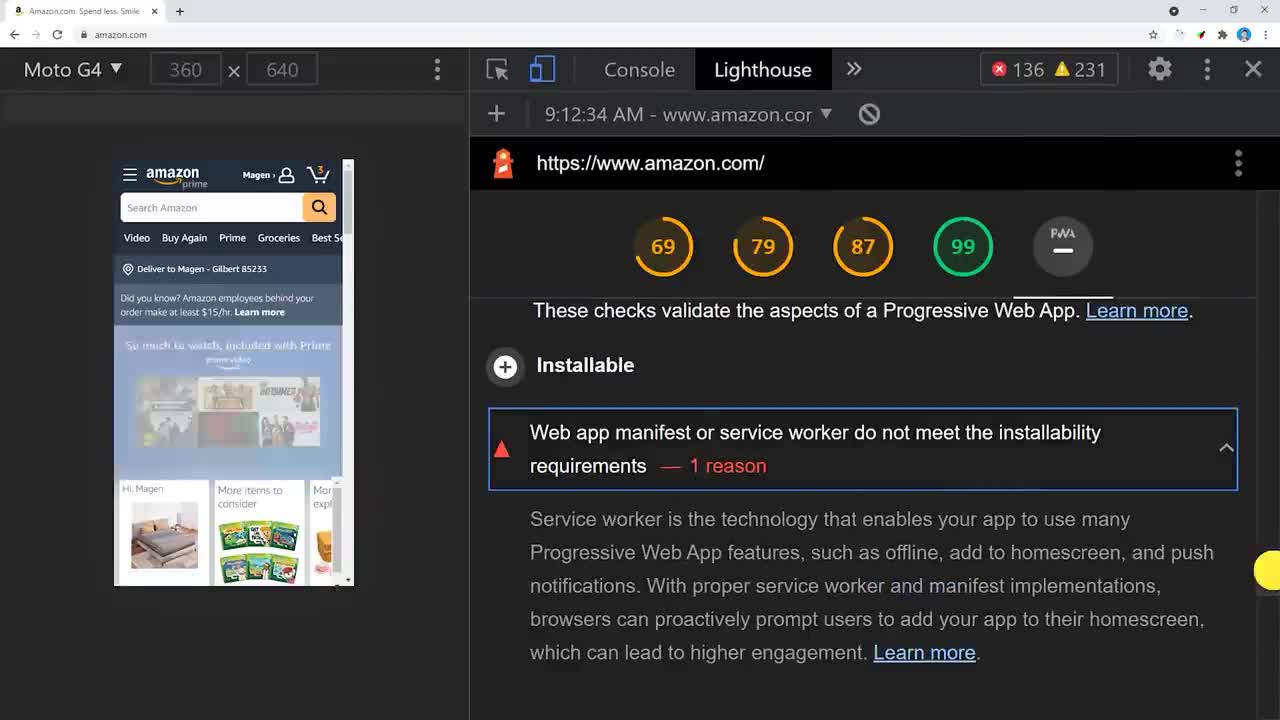Bookmark this page with the star icon
The width and height of the screenshot is (1280, 720).
coord(1153,34)
